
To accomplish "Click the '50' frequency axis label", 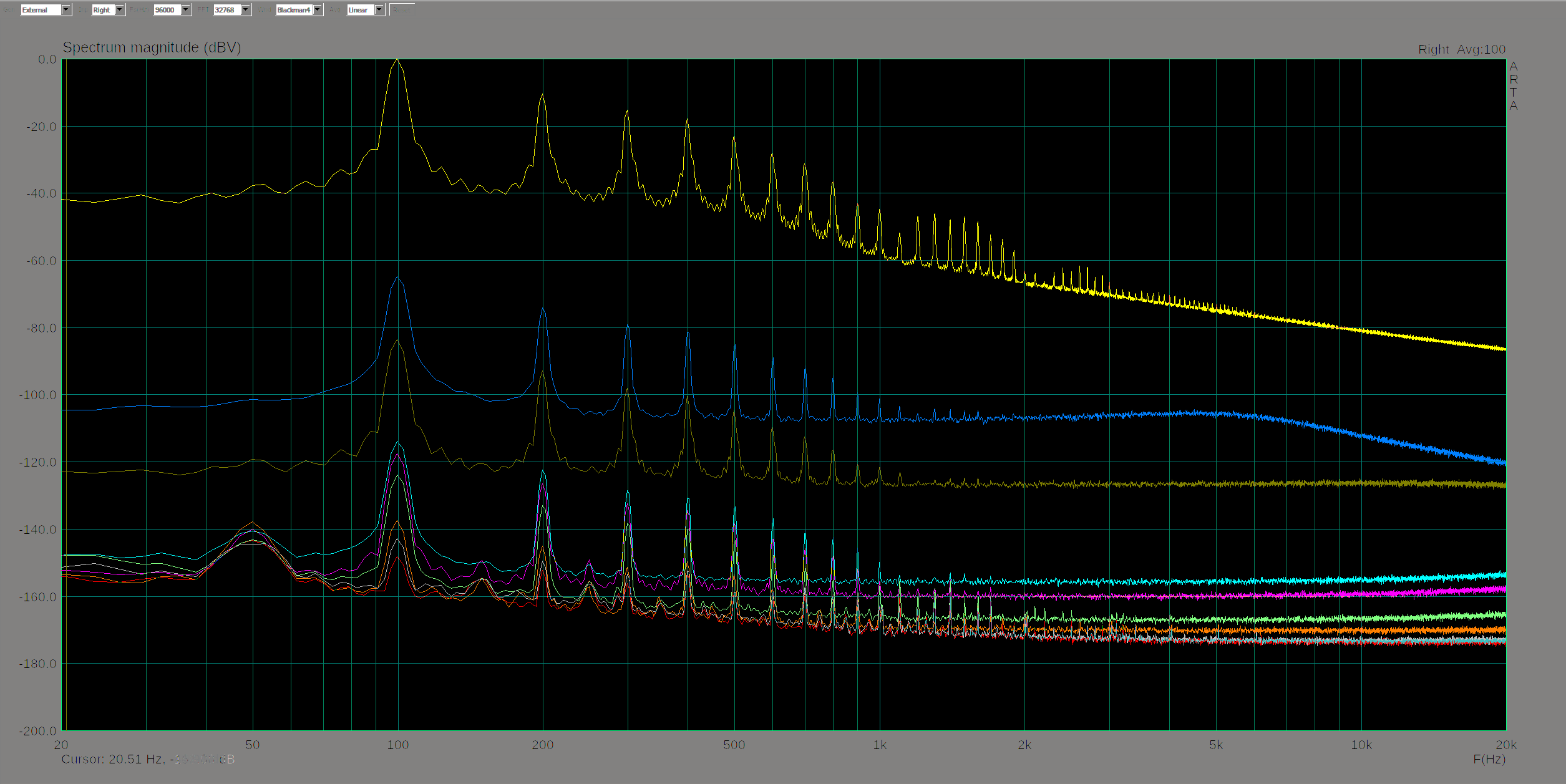I will click(x=253, y=745).
